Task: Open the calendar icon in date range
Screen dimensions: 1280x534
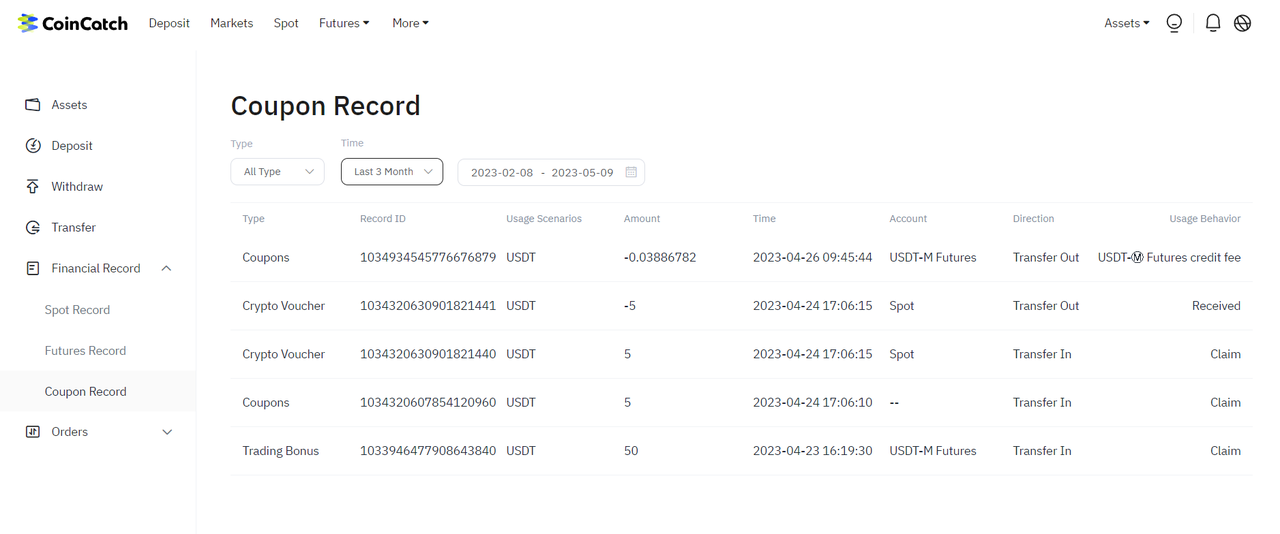Action: 631,172
